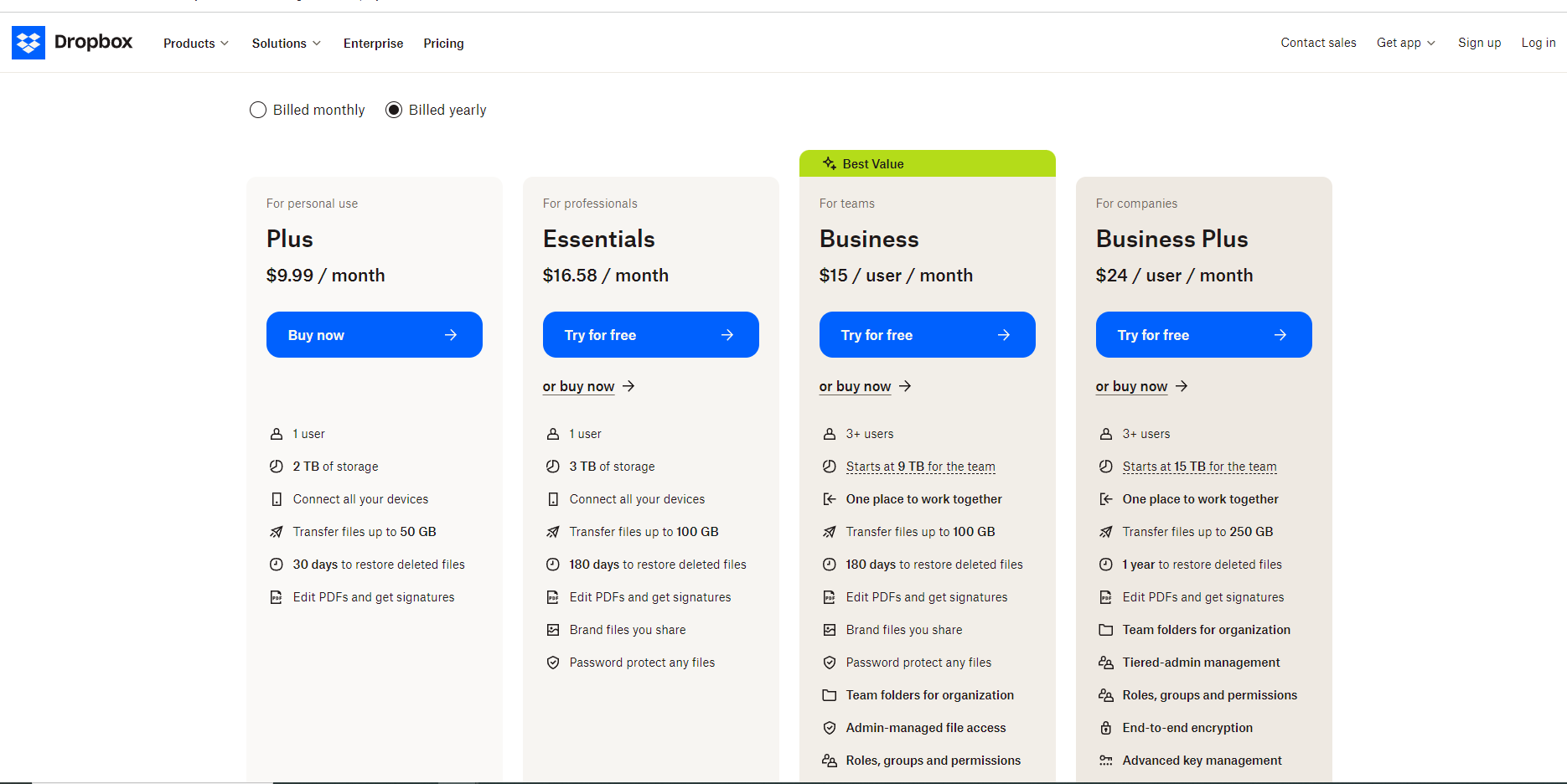Expand the Solutions dropdown menu

(287, 44)
